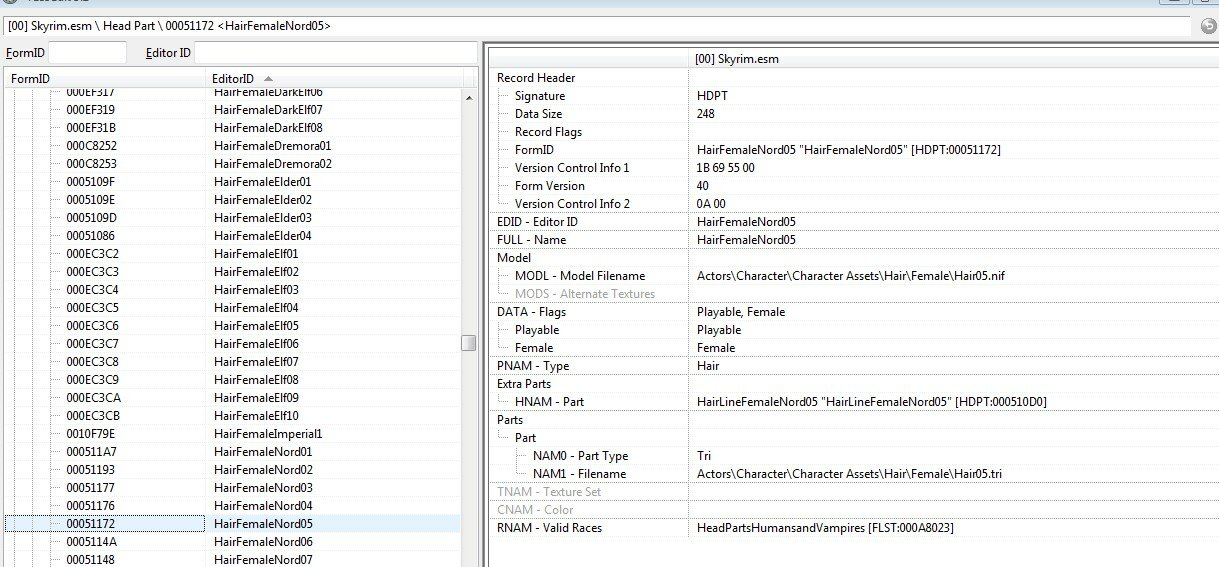The image size is (1219, 567).
Task: Click the tree list scrollbar up arrow
Action: click(468, 97)
